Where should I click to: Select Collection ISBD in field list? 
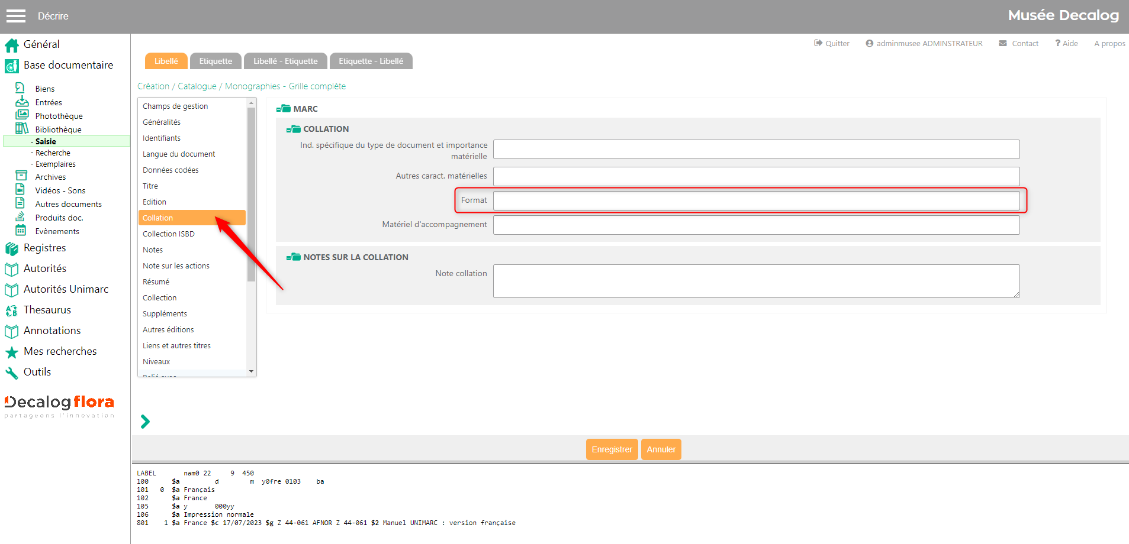(x=169, y=234)
